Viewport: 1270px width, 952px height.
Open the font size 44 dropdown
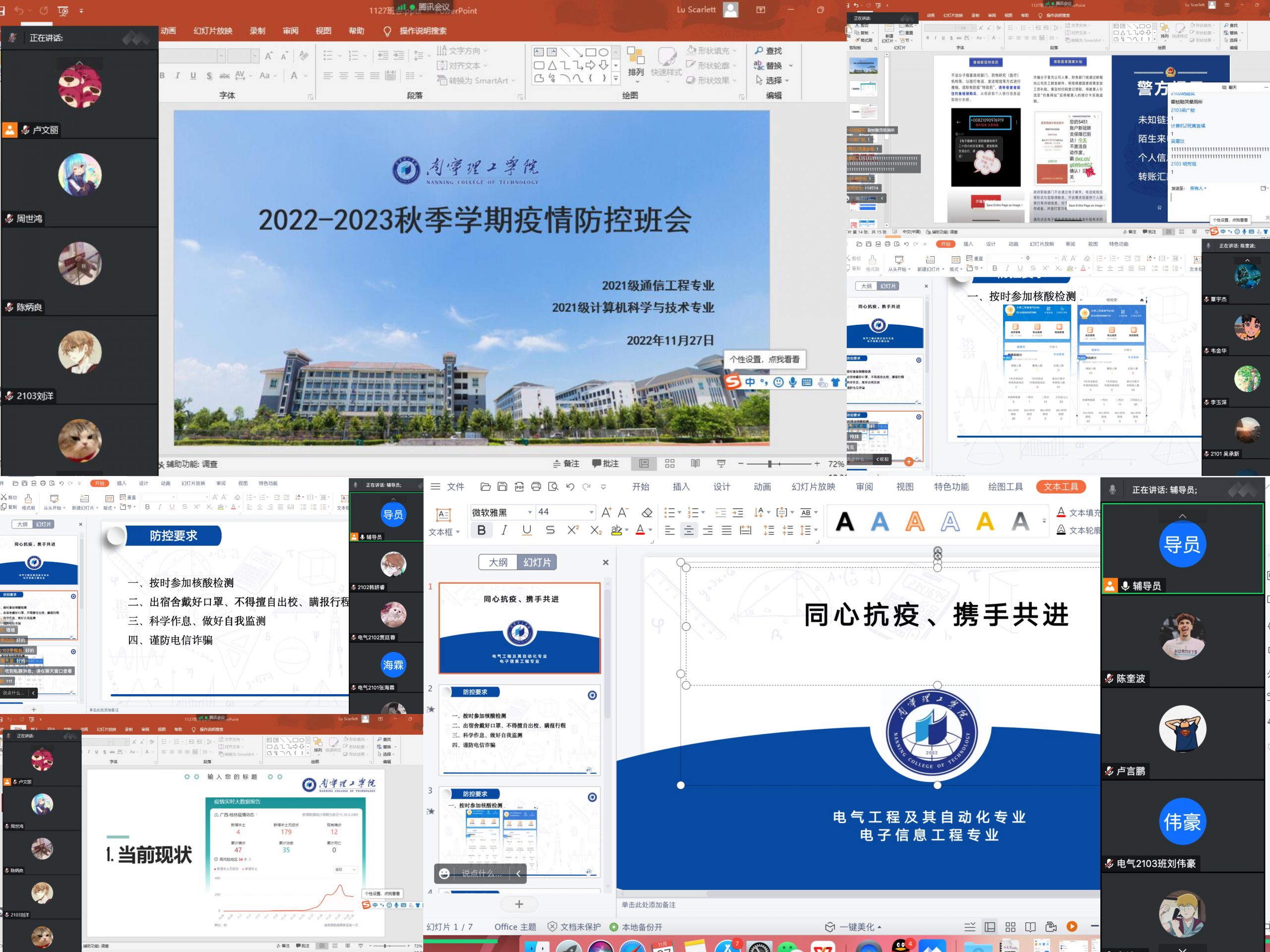click(x=591, y=512)
